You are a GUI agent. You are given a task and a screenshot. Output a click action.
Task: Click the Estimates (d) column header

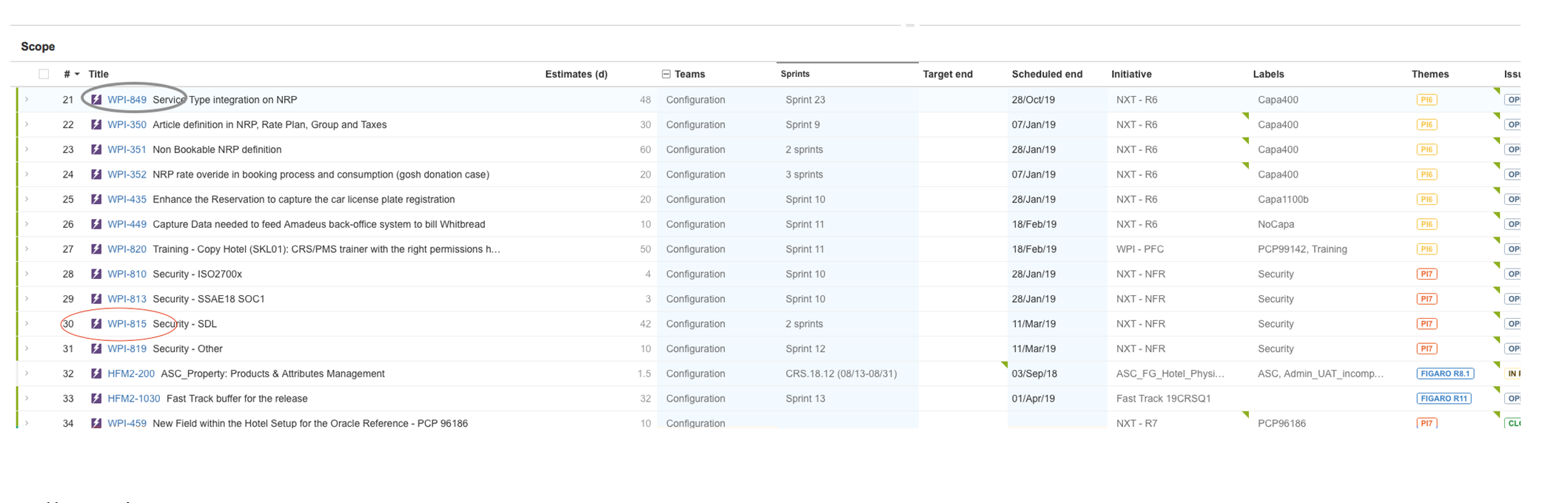[x=576, y=74]
